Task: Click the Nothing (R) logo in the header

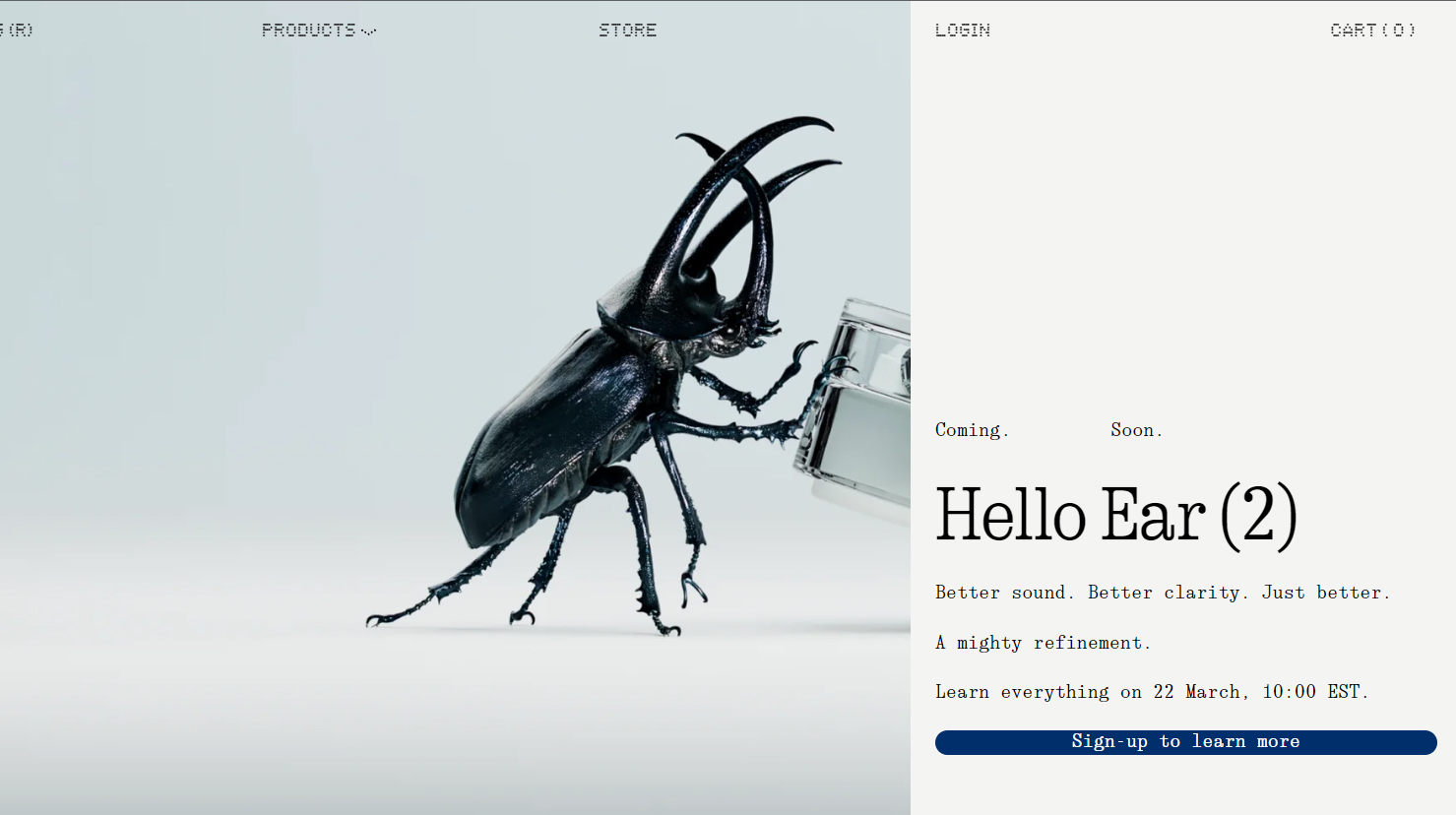Action: (x=17, y=30)
